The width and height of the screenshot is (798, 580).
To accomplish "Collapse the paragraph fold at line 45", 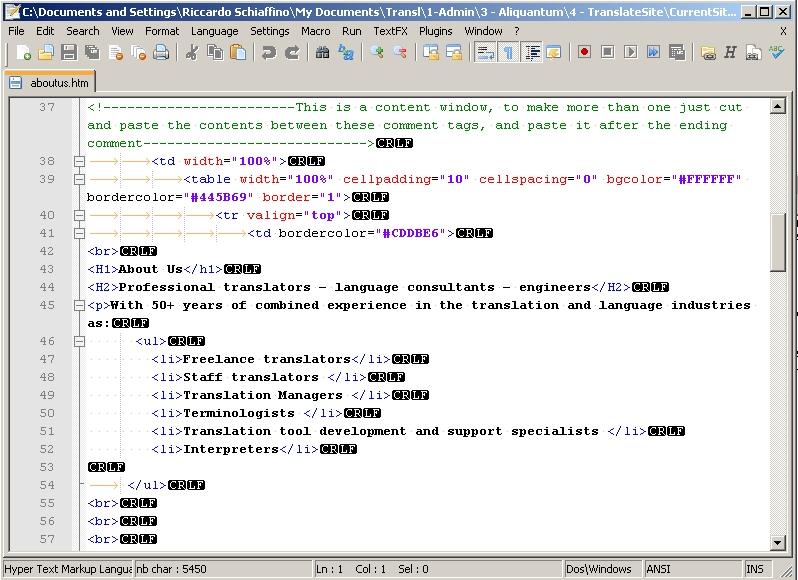I will (79, 305).
